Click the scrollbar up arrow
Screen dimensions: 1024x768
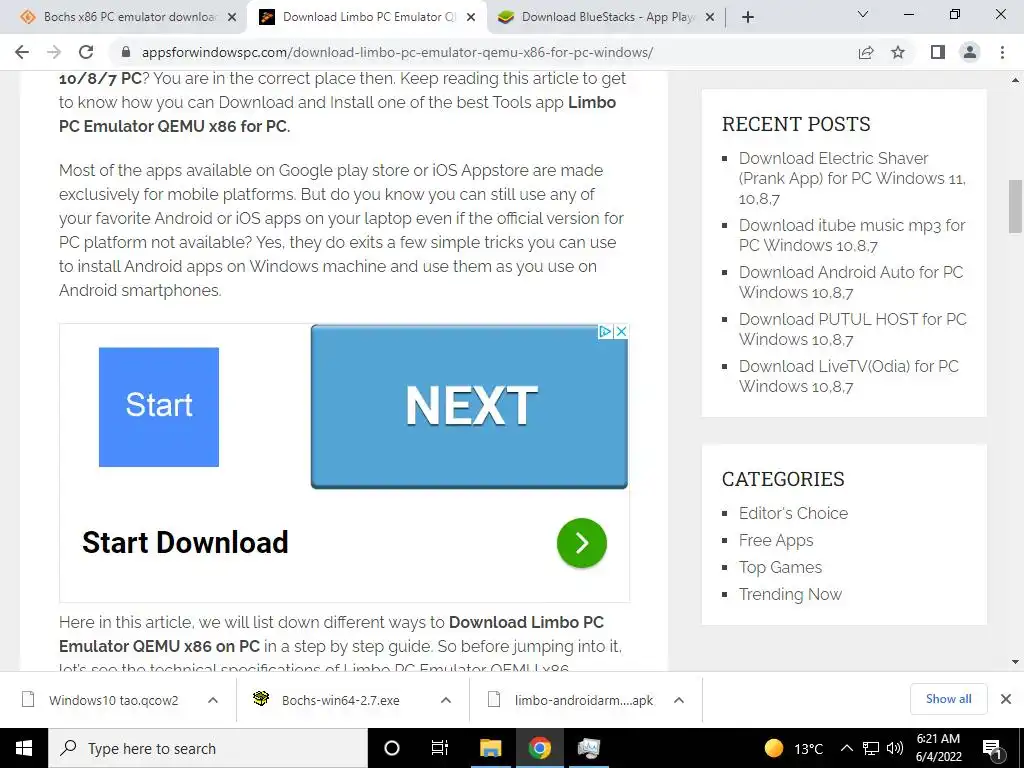coord(1015,80)
